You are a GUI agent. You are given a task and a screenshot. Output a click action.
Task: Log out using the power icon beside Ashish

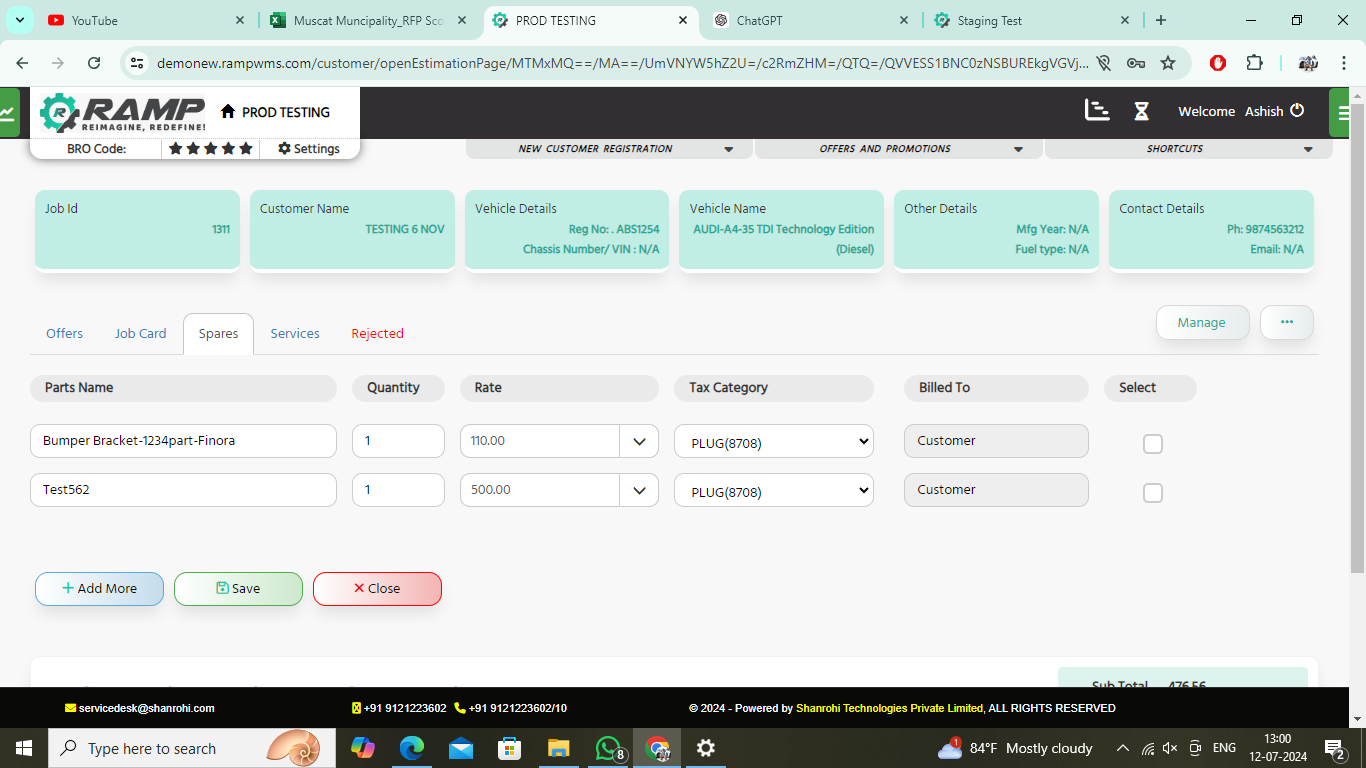[1297, 111]
